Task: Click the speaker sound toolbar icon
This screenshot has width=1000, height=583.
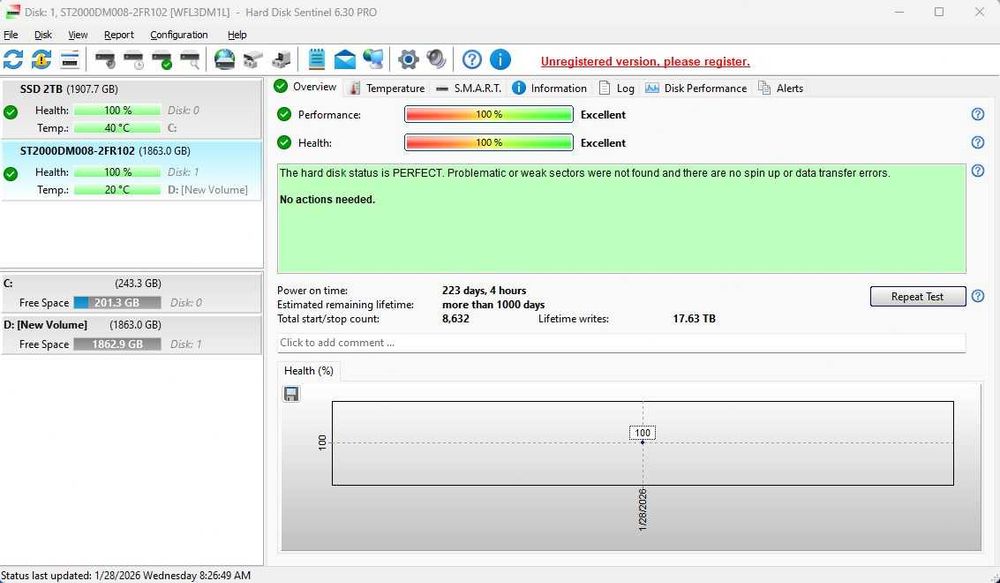Action: 437,60
